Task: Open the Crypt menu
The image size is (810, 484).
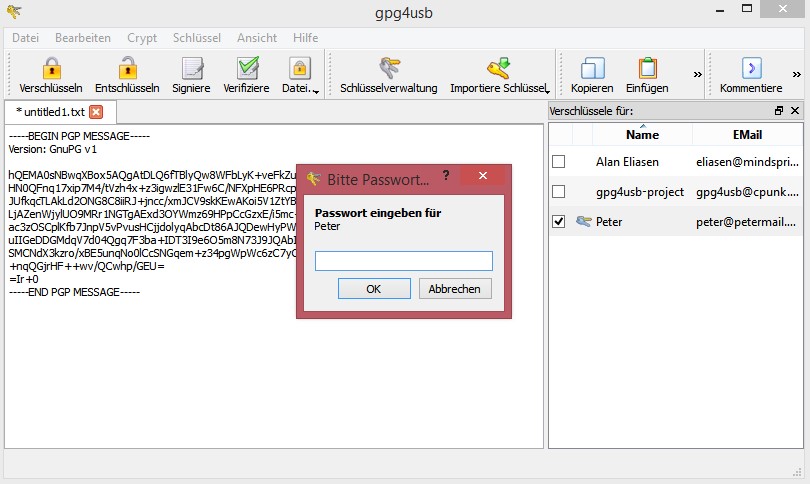Action: point(141,37)
